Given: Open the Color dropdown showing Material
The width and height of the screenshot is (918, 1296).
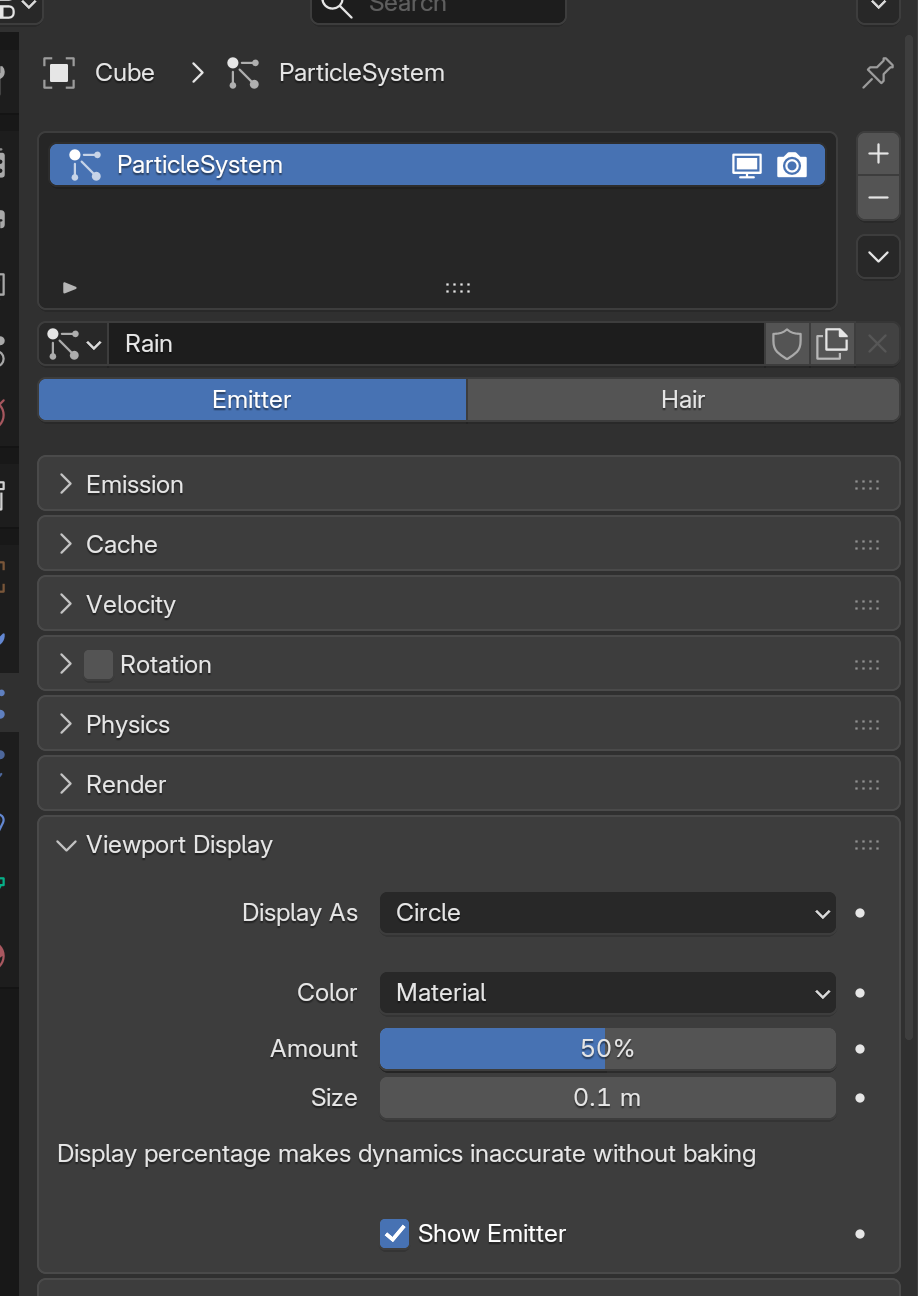Looking at the screenshot, I should point(607,993).
